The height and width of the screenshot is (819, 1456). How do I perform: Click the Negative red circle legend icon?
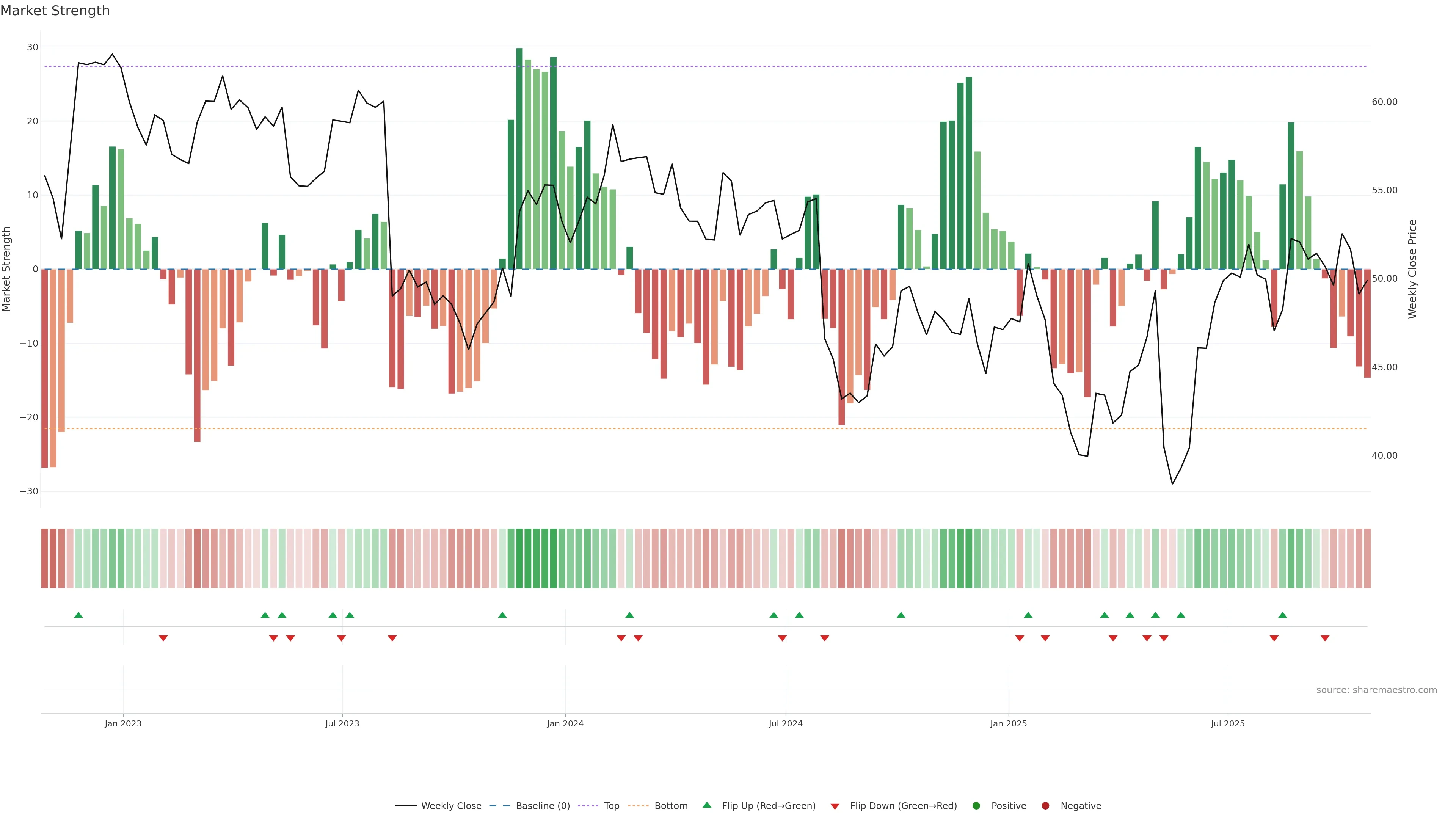coord(1045,806)
